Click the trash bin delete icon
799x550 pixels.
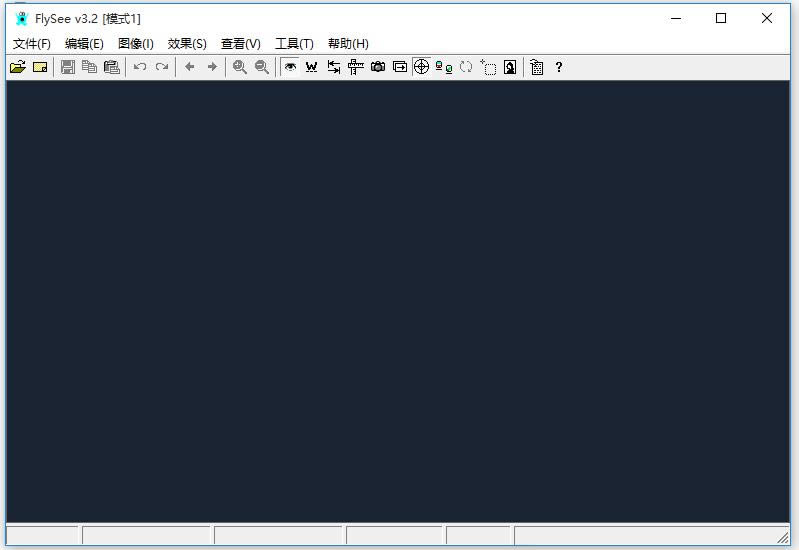537,67
